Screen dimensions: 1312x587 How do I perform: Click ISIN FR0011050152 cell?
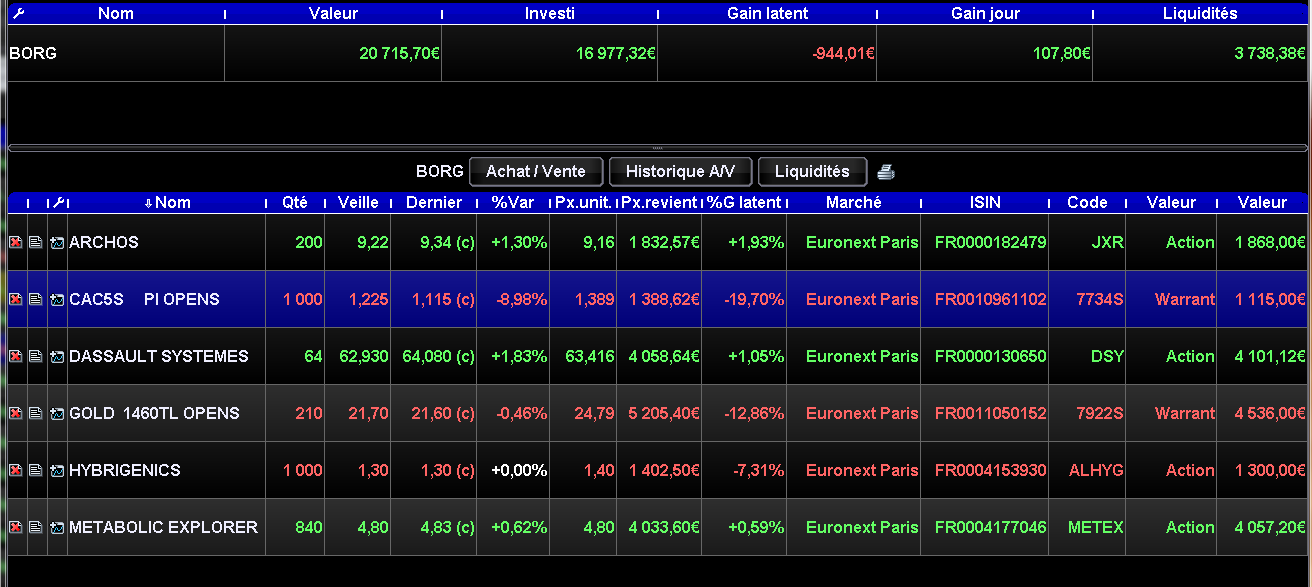(x=990, y=414)
